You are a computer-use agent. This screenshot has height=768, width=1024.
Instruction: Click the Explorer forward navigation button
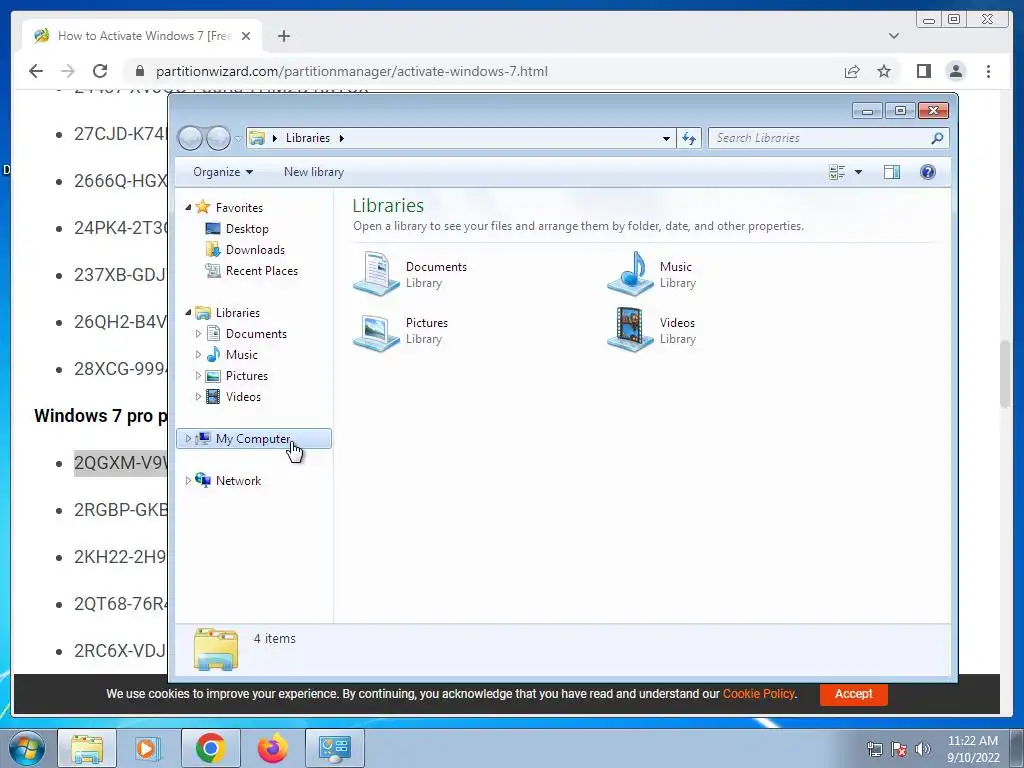click(218, 138)
